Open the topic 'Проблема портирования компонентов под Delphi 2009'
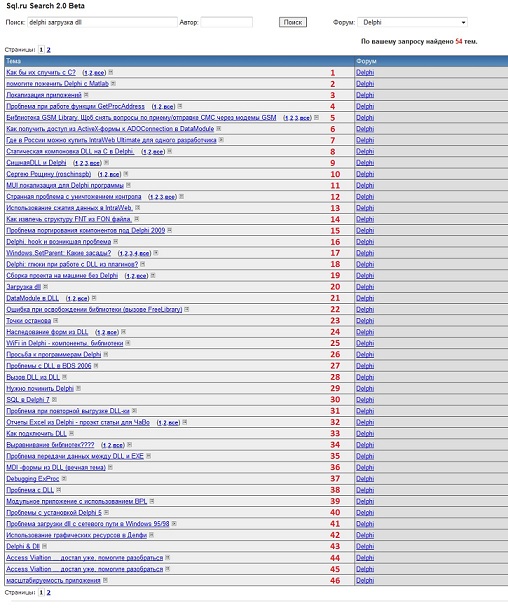 click(x=86, y=231)
